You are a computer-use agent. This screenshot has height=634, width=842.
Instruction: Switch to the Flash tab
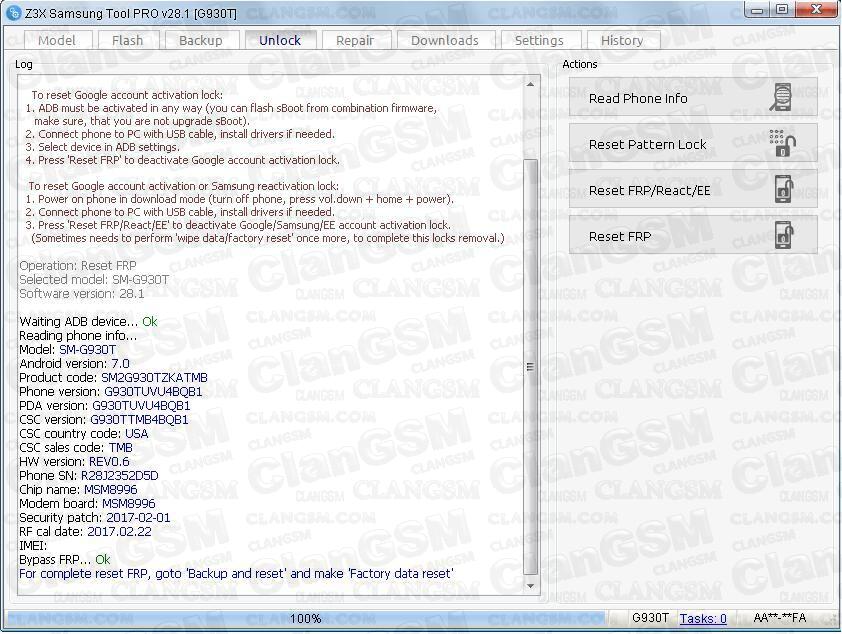[128, 40]
